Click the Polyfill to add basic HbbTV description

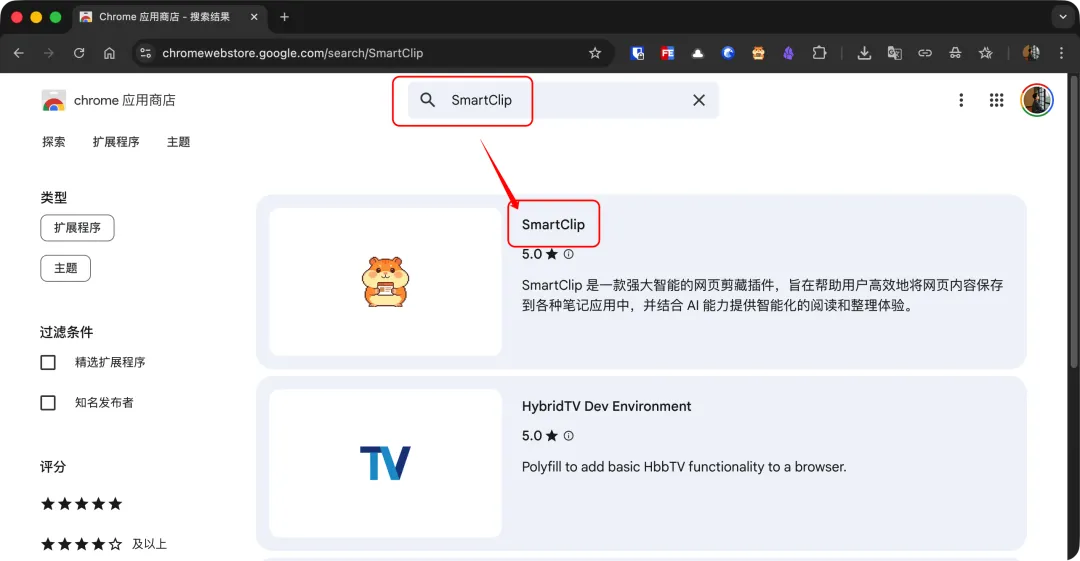[x=684, y=467]
